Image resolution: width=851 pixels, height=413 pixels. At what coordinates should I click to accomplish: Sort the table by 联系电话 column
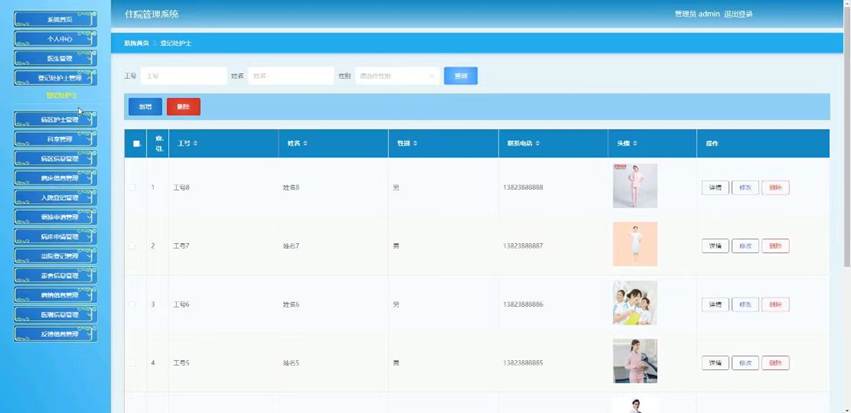[537, 143]
